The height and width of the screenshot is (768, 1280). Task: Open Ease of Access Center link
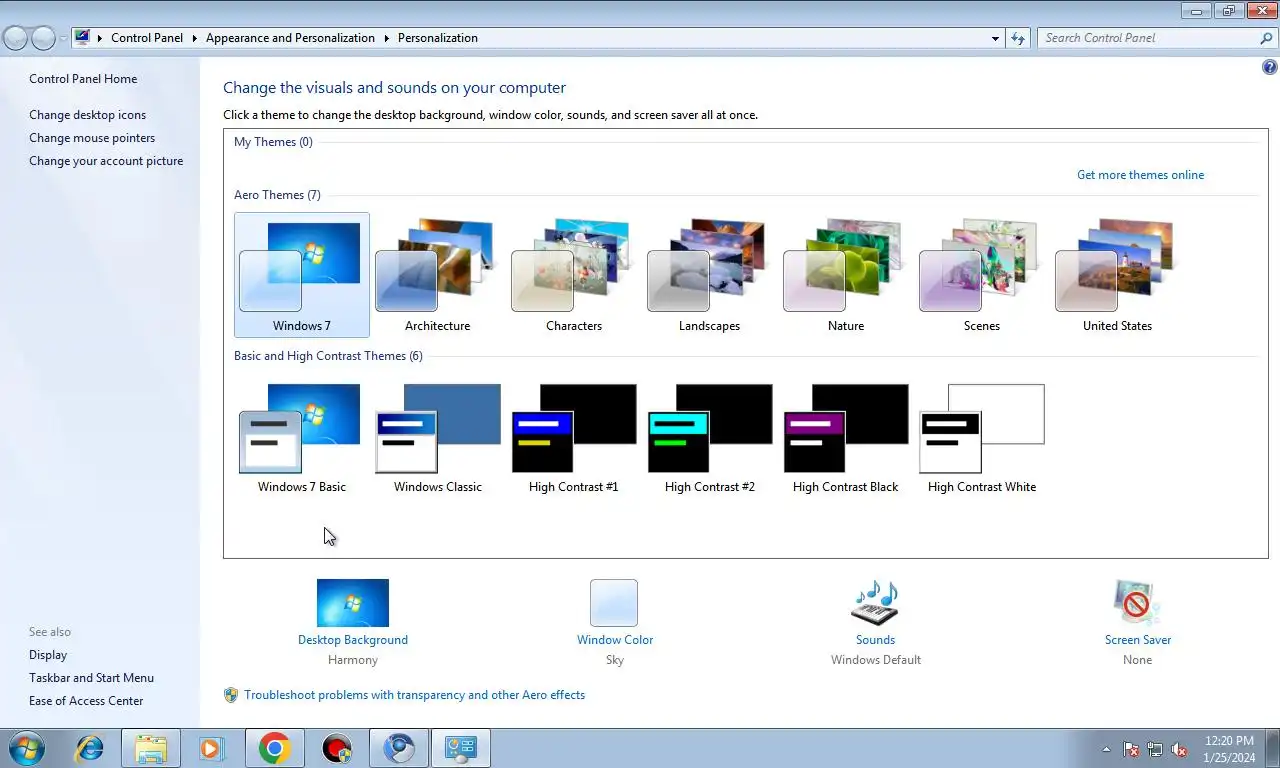click(86, 701)
